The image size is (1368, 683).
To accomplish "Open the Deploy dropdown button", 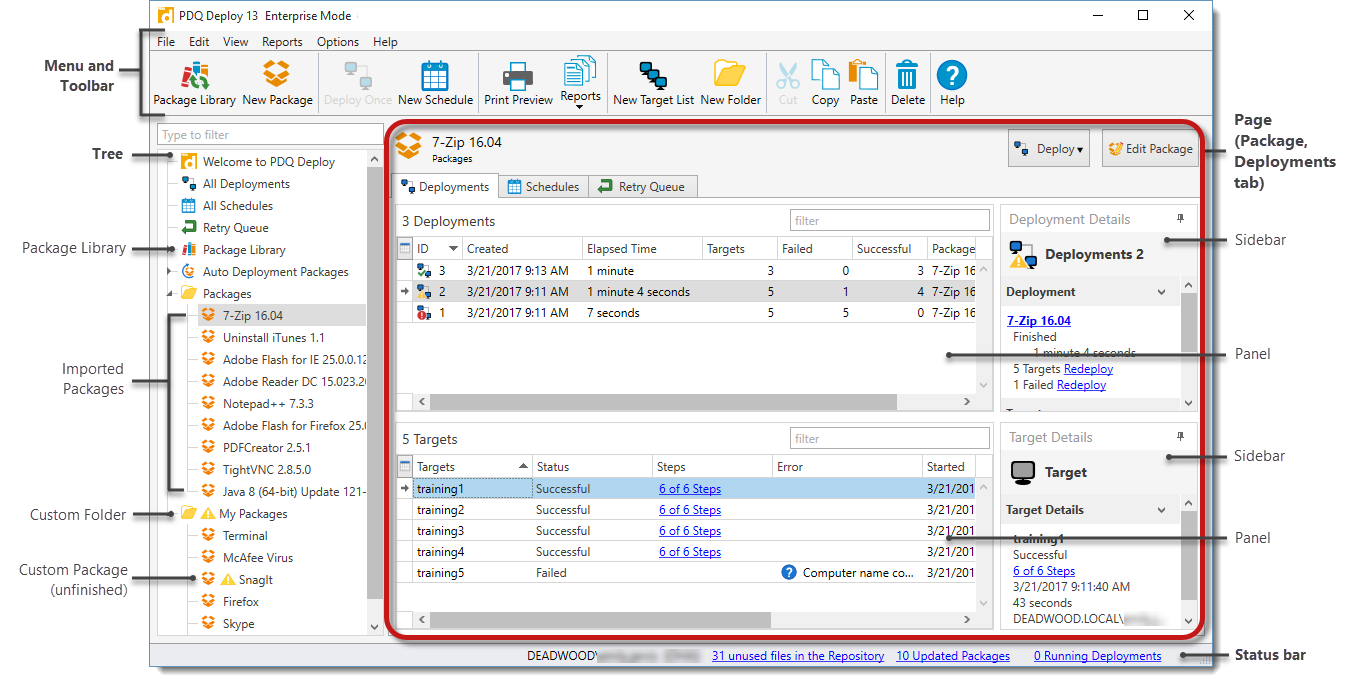I will click(1049, 149).
